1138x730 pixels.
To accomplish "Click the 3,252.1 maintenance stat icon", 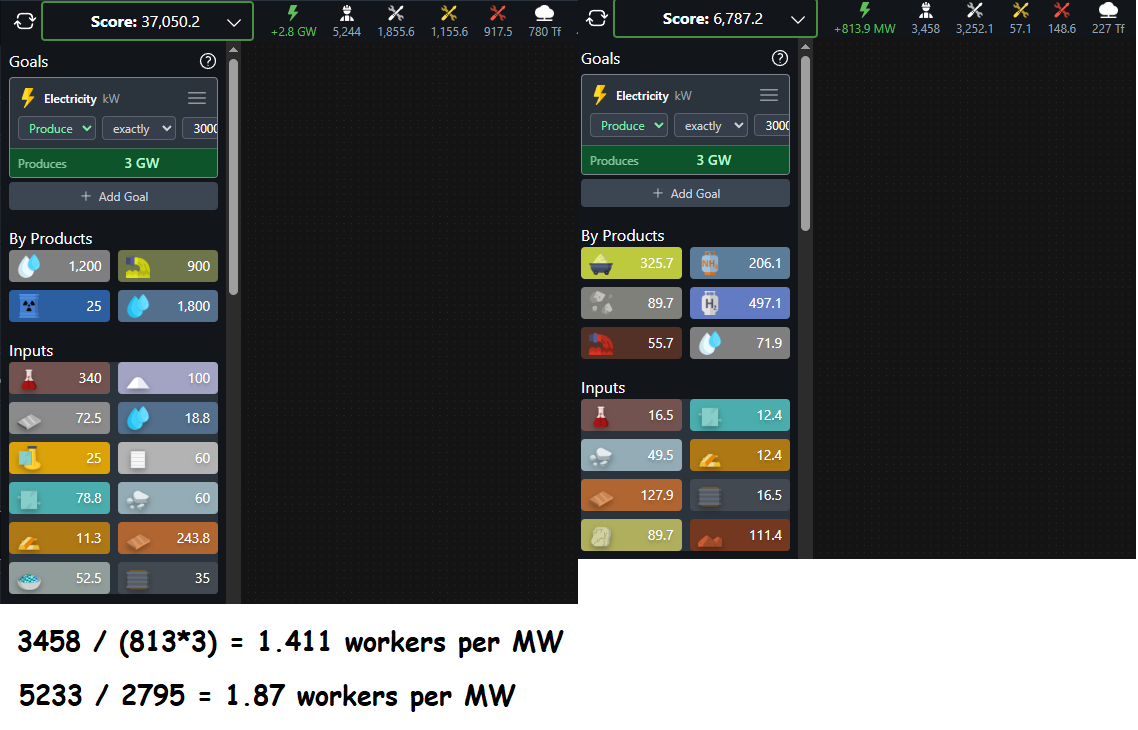I will [974, 9].
